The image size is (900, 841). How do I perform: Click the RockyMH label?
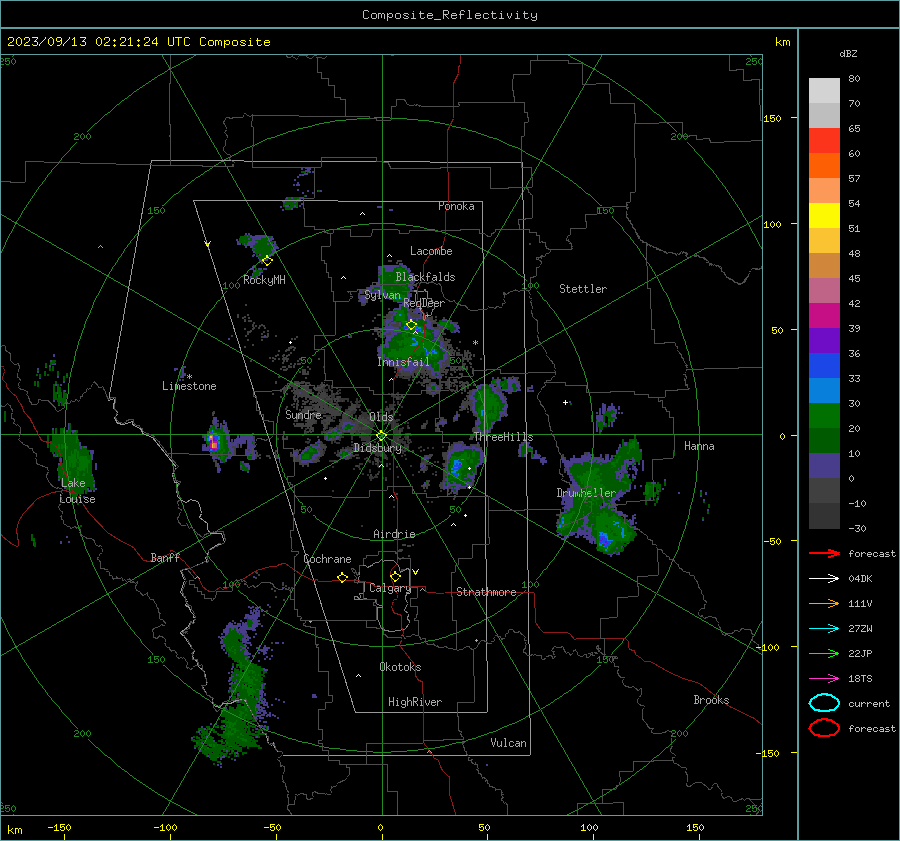(264, 280)
